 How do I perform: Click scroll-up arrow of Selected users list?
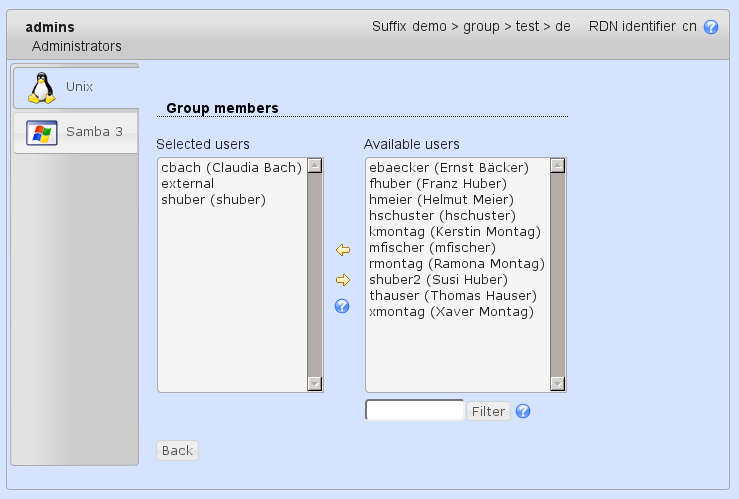(315, 166)
